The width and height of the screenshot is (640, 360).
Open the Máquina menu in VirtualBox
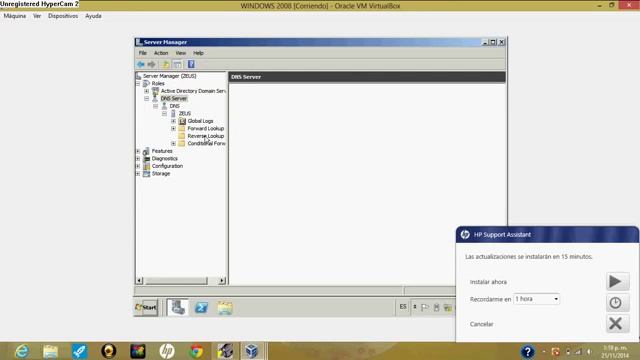click(15, 16)
